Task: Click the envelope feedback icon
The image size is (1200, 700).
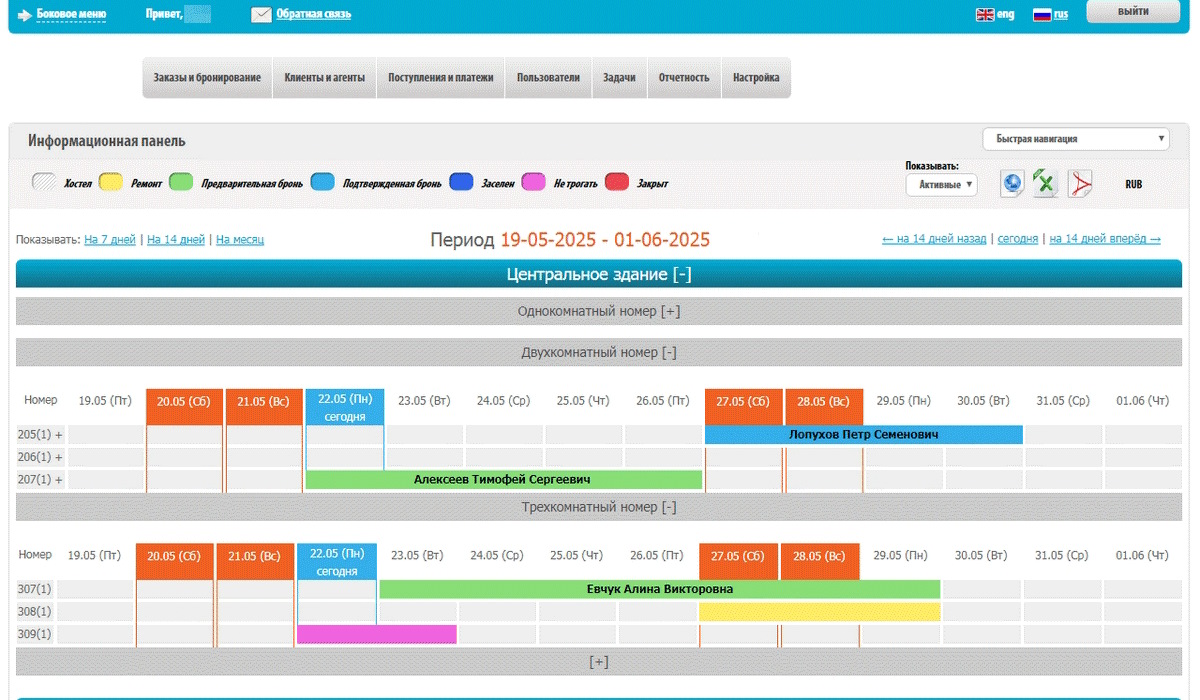Action: [x=261, y=14]
